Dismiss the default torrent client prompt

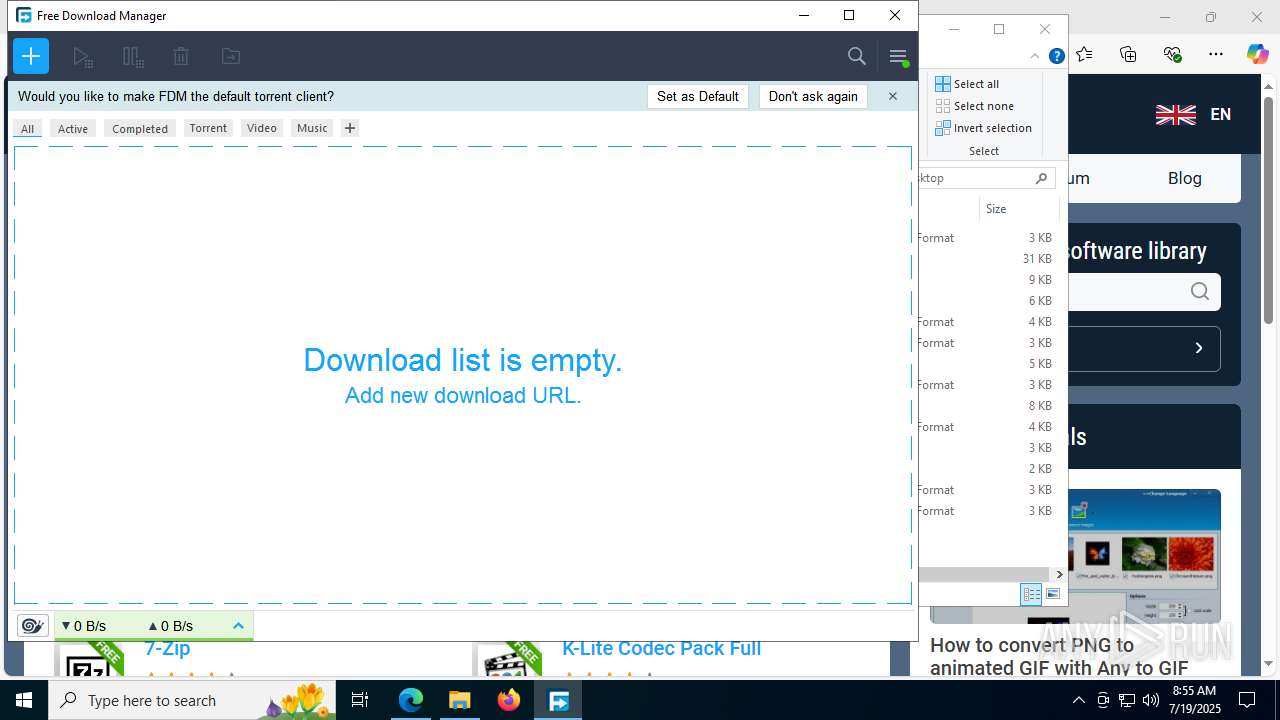893,96
